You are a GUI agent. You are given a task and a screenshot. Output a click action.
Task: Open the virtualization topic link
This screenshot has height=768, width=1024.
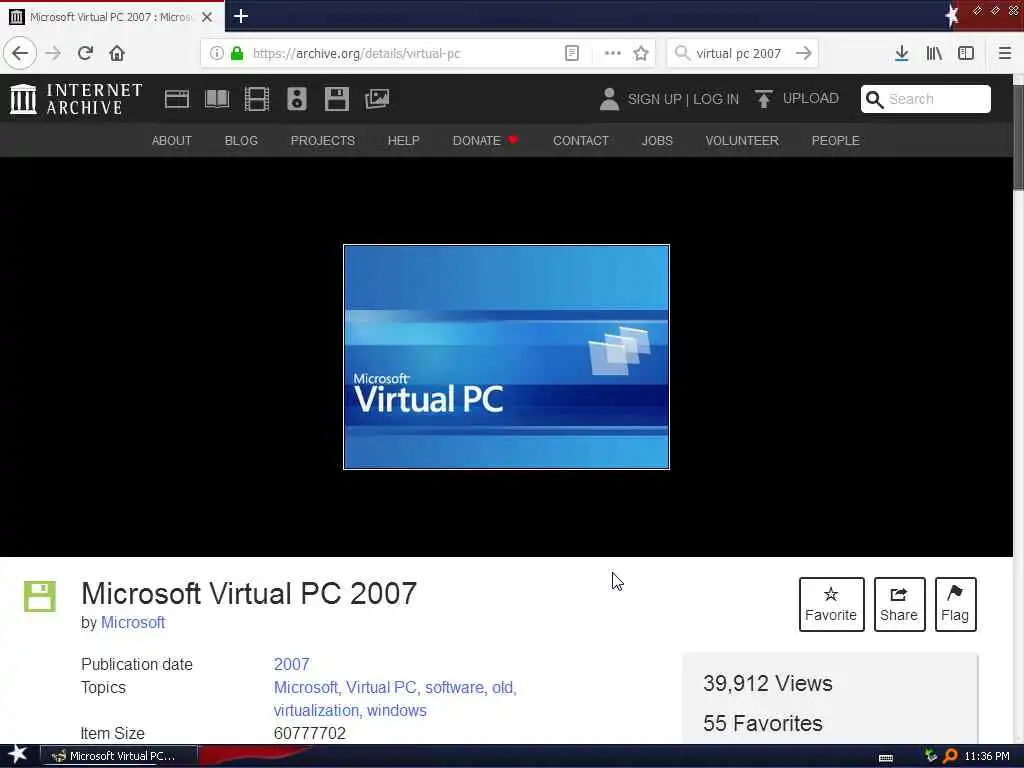coord(317,711)
